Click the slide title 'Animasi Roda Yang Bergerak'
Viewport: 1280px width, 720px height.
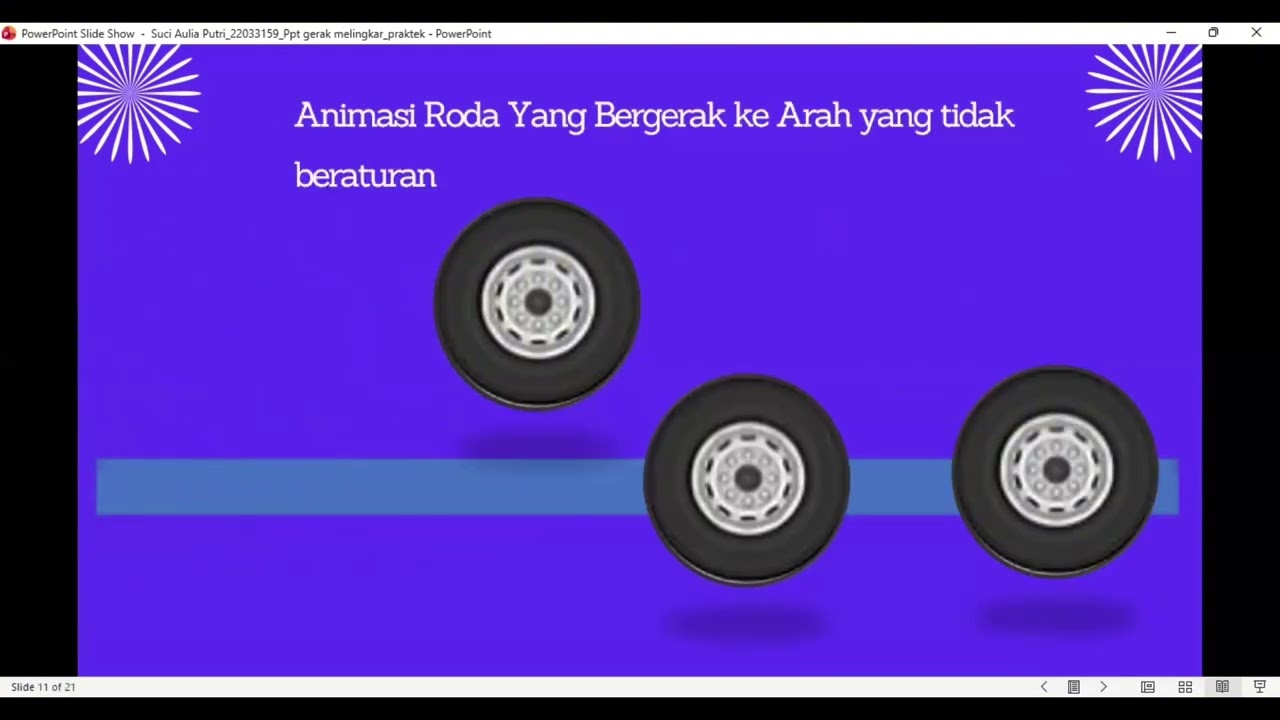(509, 116)
